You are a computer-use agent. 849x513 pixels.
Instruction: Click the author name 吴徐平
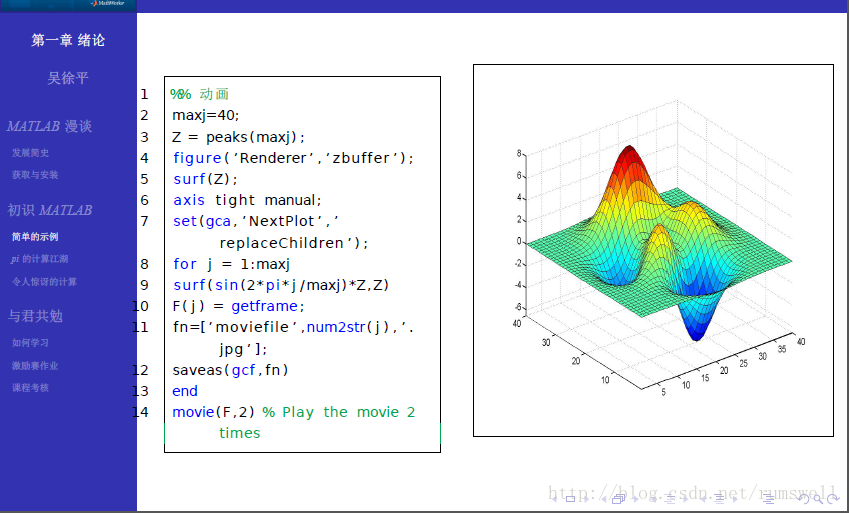(x=68, y=78)
